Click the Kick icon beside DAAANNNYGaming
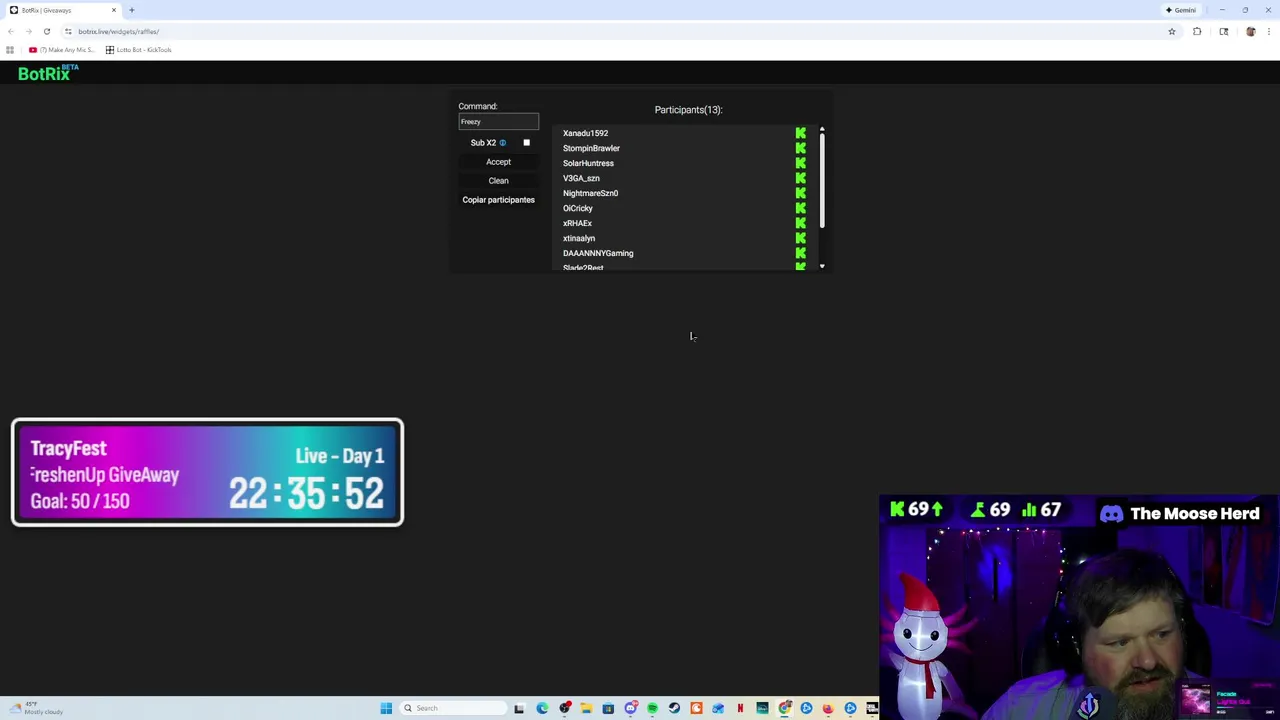 pos(800,253)
